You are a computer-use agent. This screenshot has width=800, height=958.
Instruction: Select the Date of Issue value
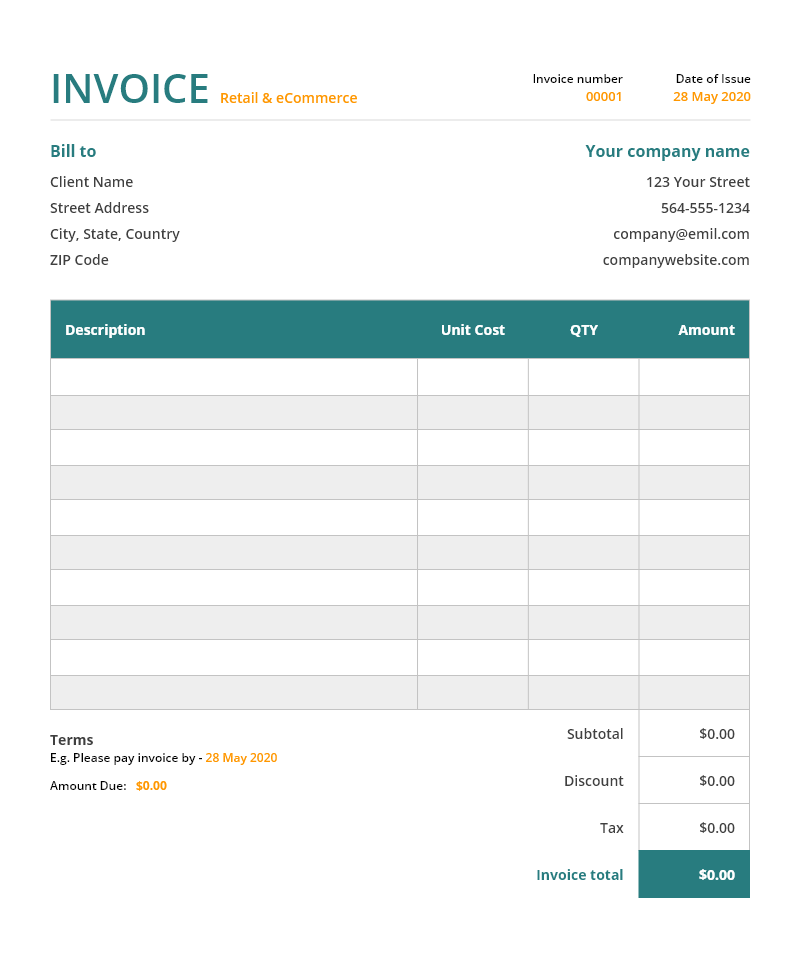point(711,97)
